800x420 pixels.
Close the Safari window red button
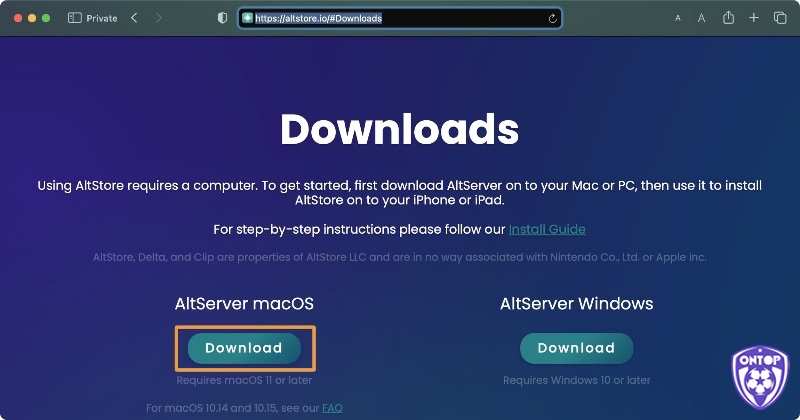click(x=18, y=18)
